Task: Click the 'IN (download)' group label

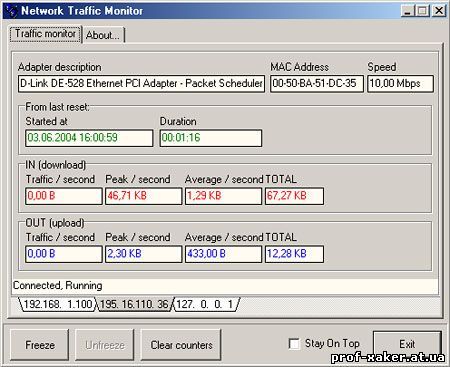Action: [x=56, y=165]
